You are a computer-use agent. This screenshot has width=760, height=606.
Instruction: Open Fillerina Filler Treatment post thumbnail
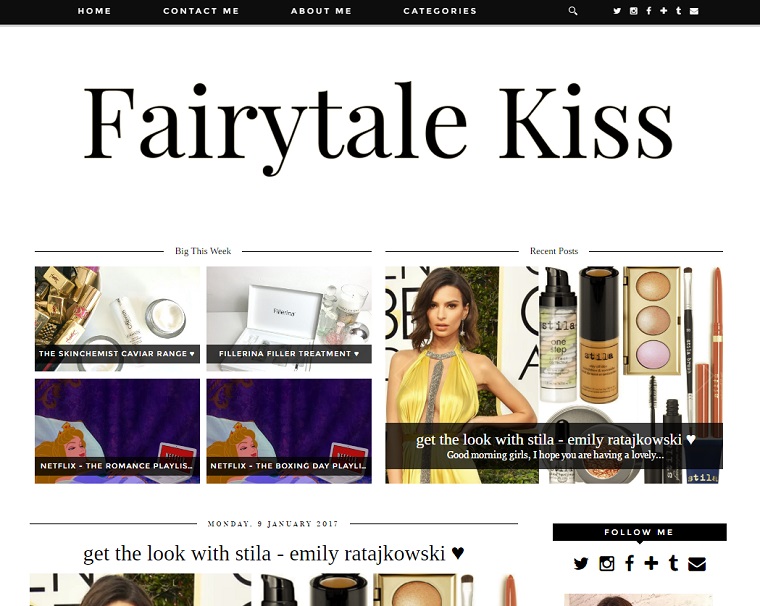289,319
